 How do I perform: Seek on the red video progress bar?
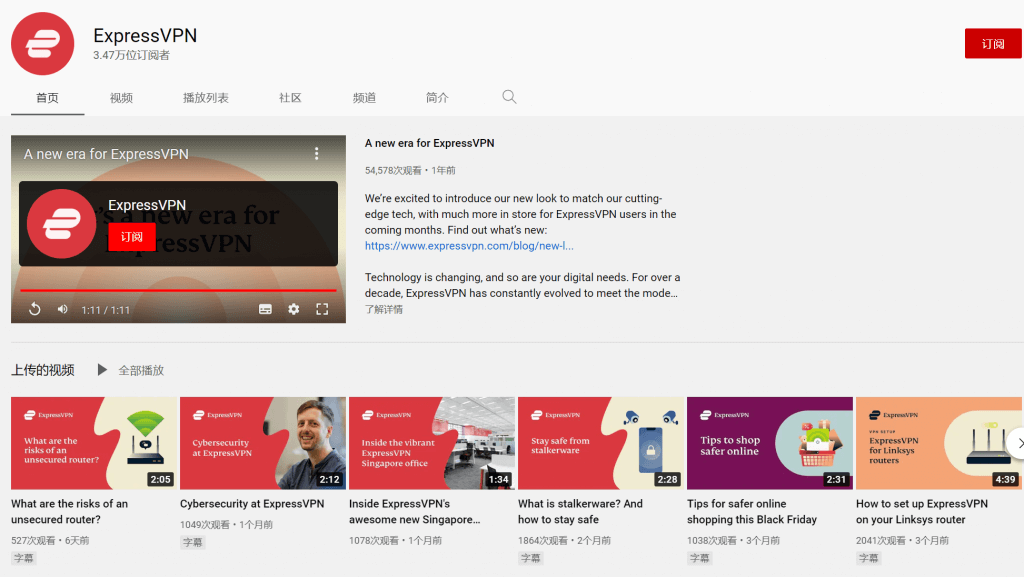click(x=178, y=290)
